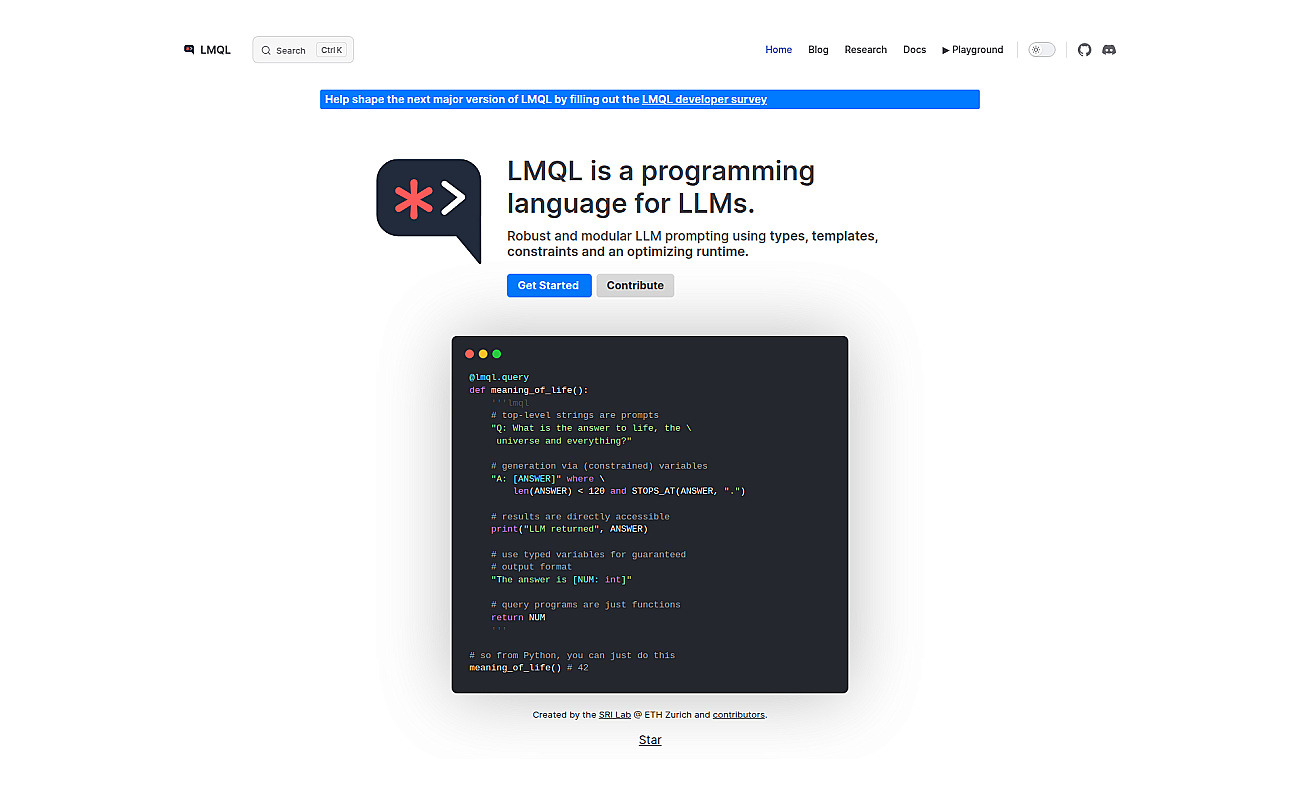This screenshot has width=1300, height=788.
Task: Toggle the light/dark theme switch
Action: pyautogui.click(x=1042, y=50)
